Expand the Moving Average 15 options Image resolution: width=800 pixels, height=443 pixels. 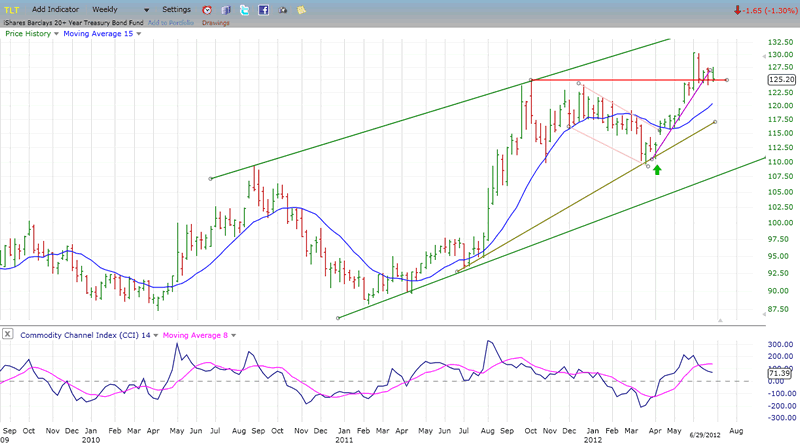(x=137, y=33)
